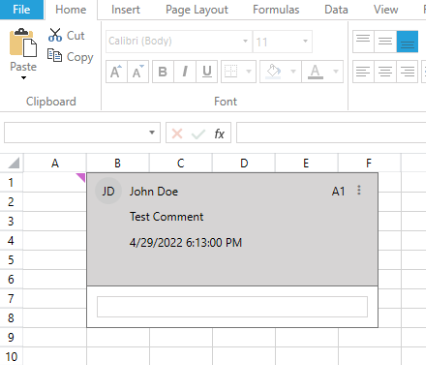
Task: Open the font family Calibri (Body) combo box
Action: point(179,41)
